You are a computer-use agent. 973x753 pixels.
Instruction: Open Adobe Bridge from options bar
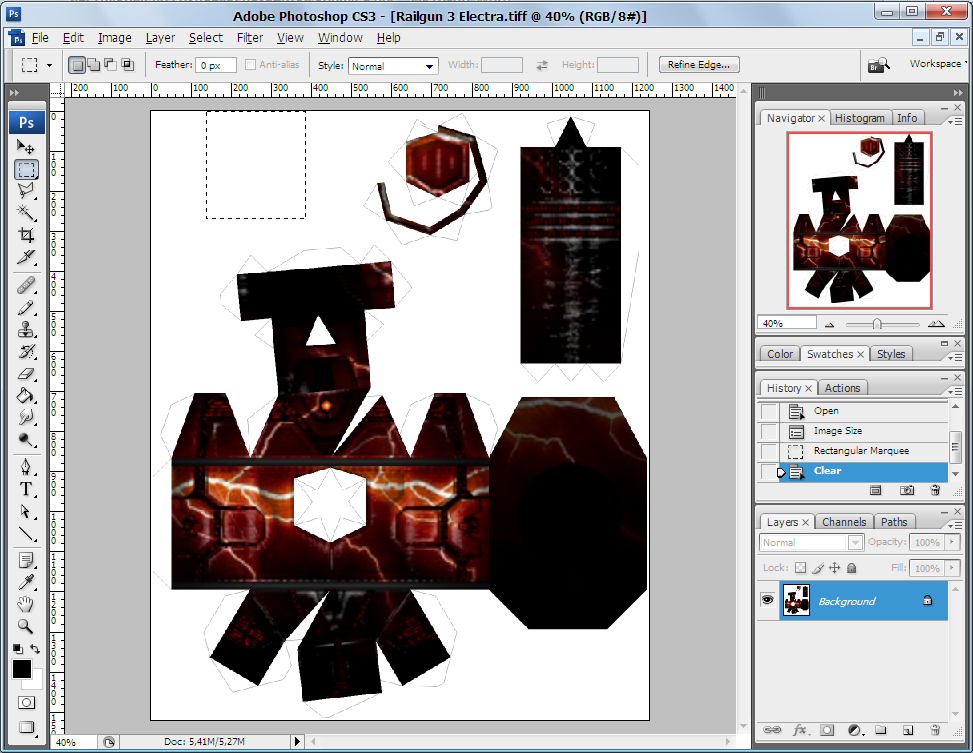click(x=879, y=65)
